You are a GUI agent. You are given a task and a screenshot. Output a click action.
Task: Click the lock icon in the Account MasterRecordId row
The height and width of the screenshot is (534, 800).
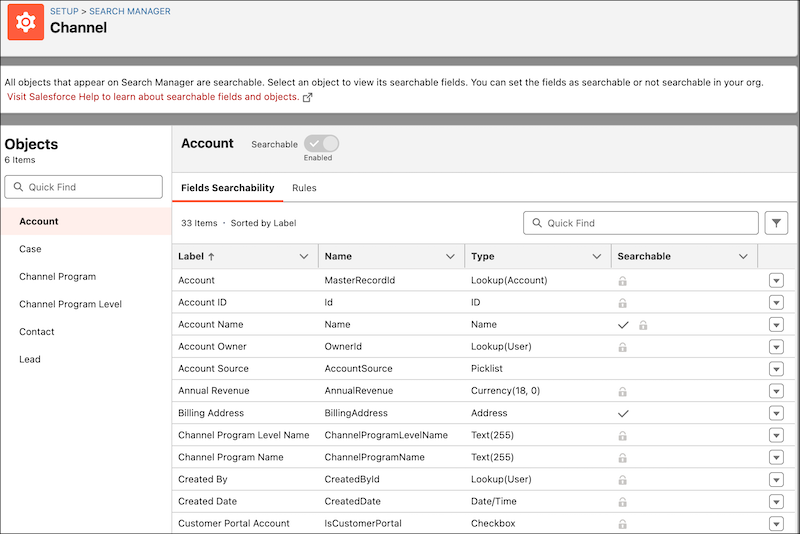[x=622, y=281]
